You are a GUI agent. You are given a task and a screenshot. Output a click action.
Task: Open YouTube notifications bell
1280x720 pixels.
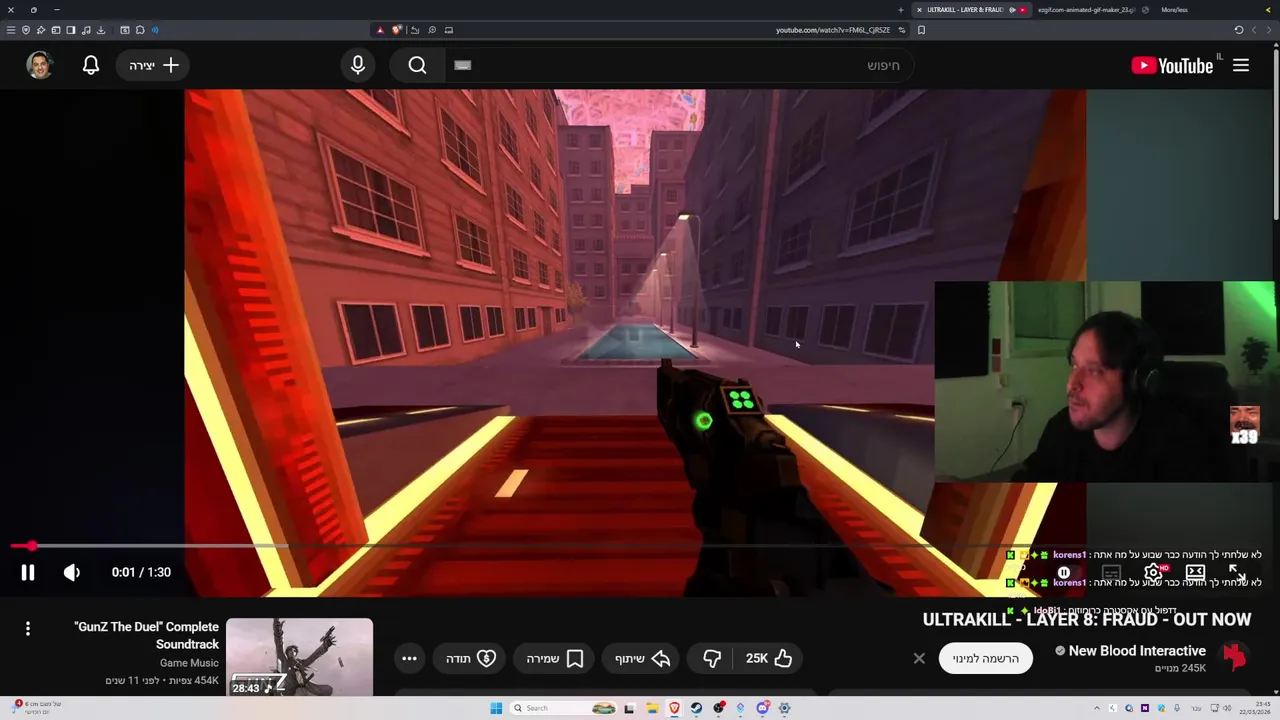(x=91, y=65)
